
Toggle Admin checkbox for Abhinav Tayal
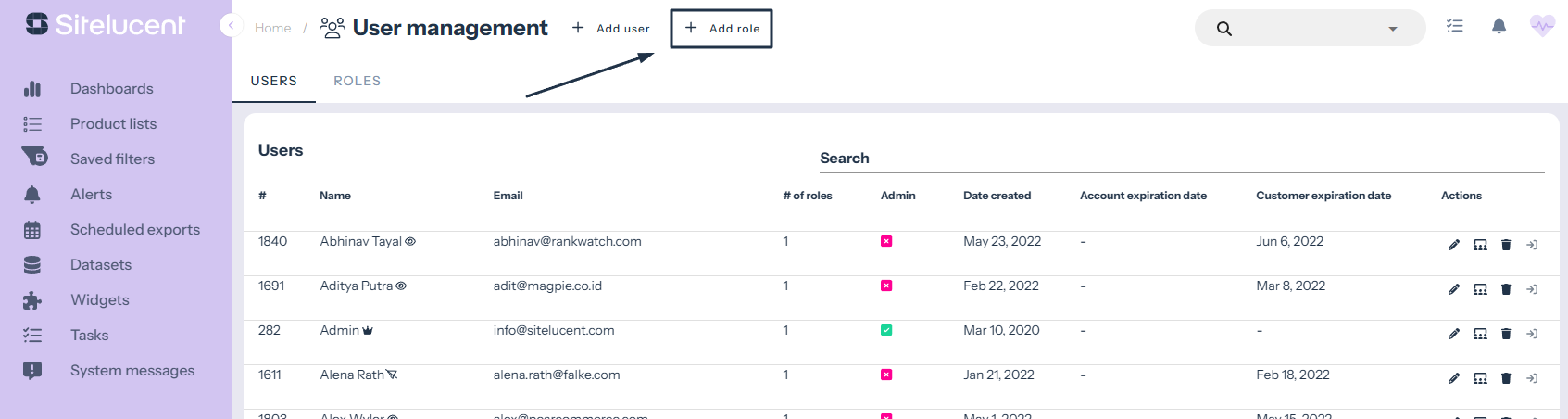tap(886, 241)
